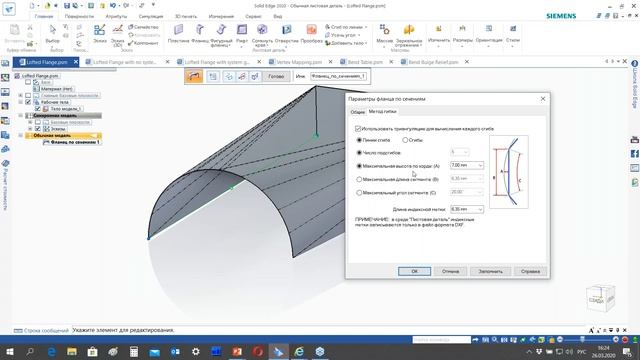Click the Справка help button

click(x=530, y=271)
